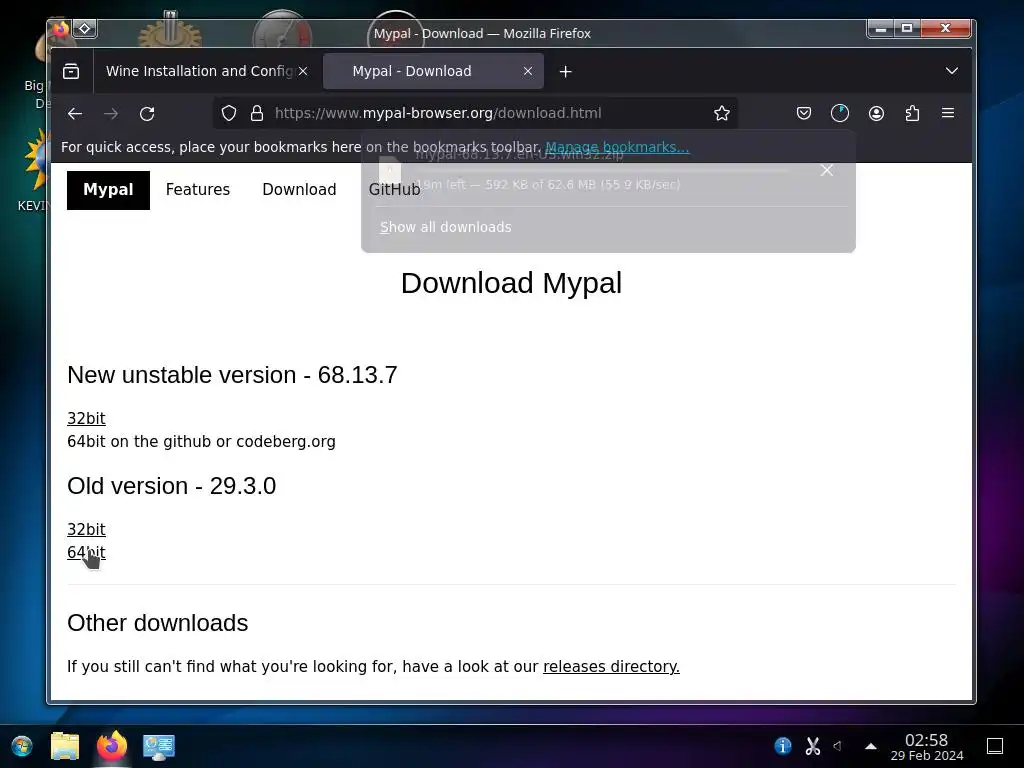Screen dimensions: 1024x768
Task: Open the Start menu orb
Action: coord(22,746)
